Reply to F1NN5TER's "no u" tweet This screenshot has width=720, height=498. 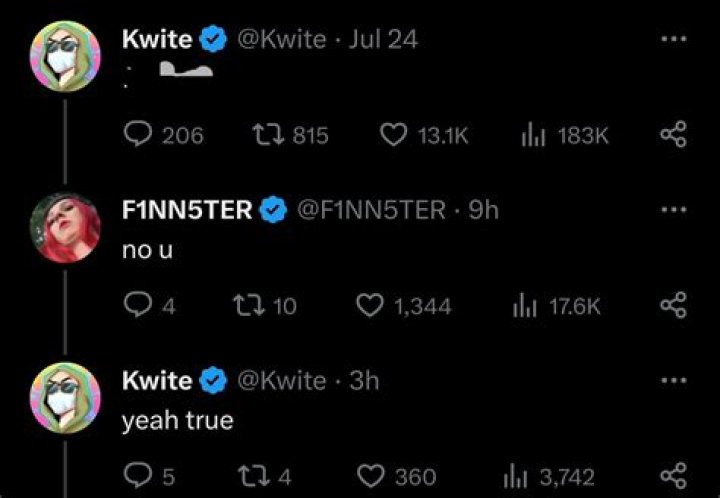pos(135,306)
